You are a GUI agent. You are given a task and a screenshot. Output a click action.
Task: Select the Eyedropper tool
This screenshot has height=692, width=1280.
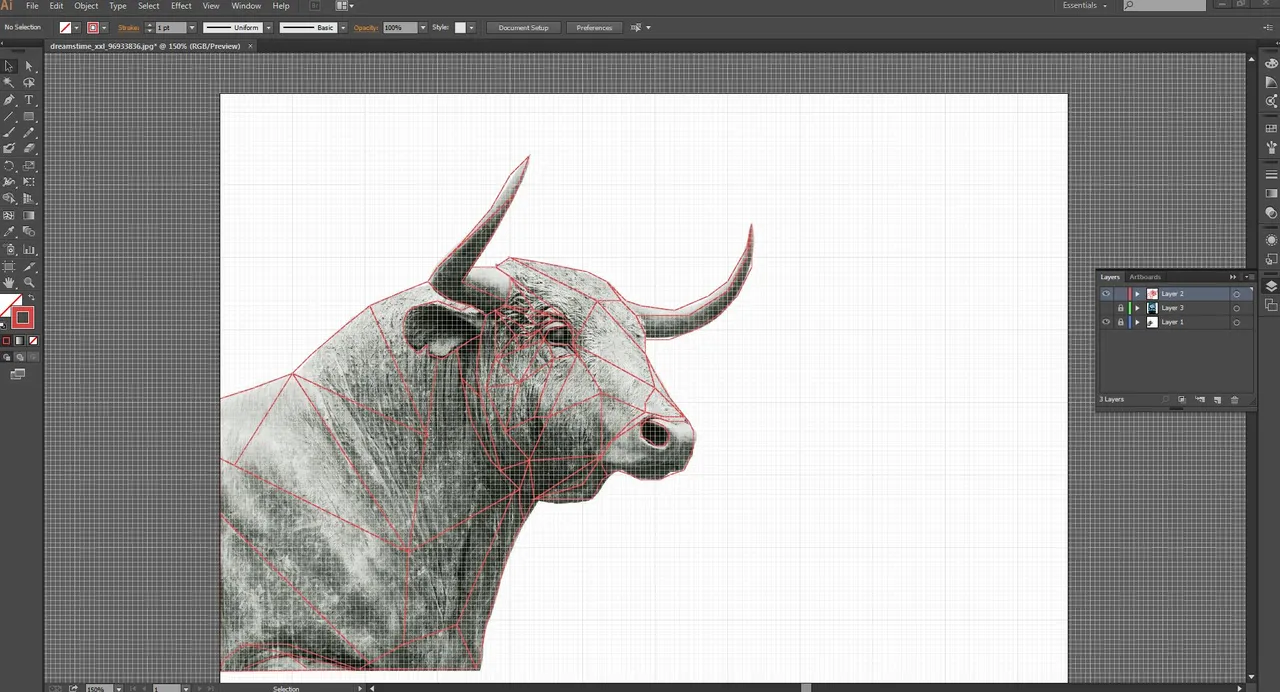9,232
